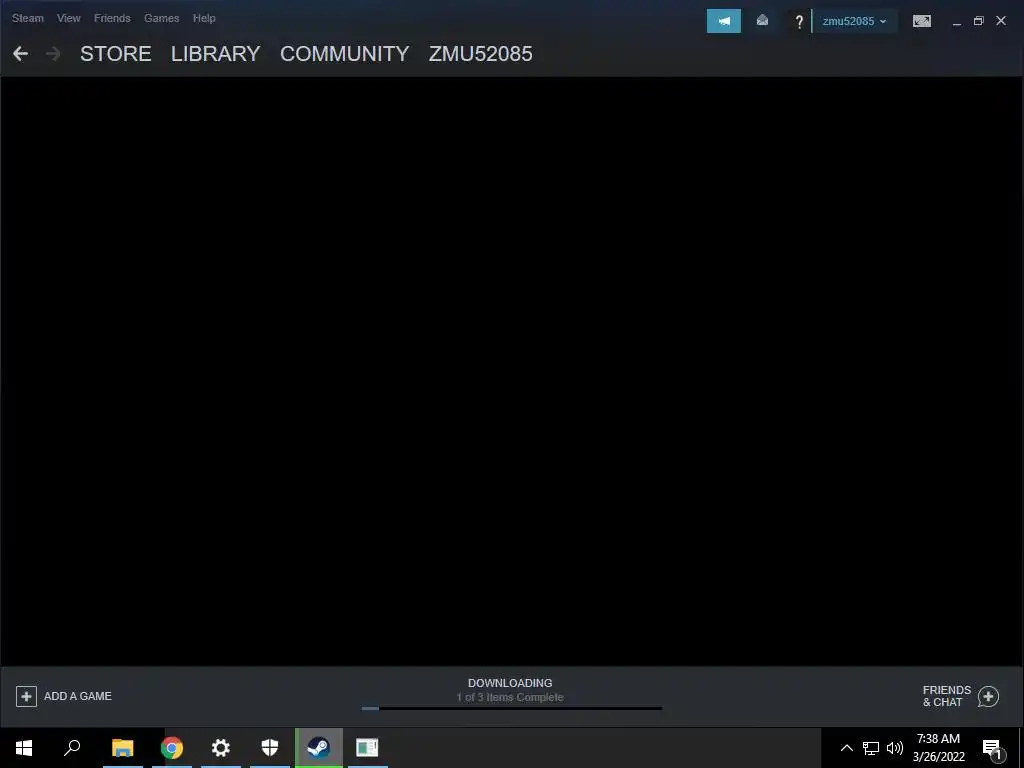Switch to the LIBRARY tab
The height and width of the screenshot is (768, 1024).
coord(216,54)
